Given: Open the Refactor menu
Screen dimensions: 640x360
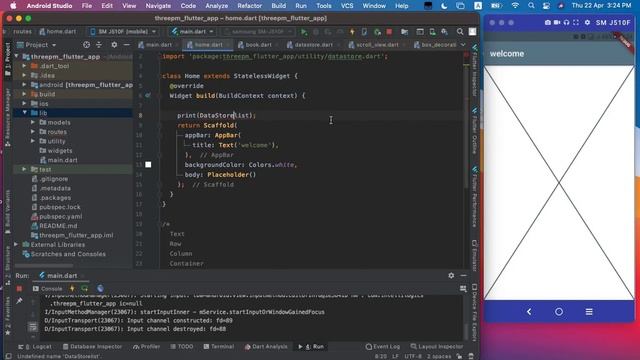Looking at the screenshot, I should pyautogui.click(x=249, y=6).
